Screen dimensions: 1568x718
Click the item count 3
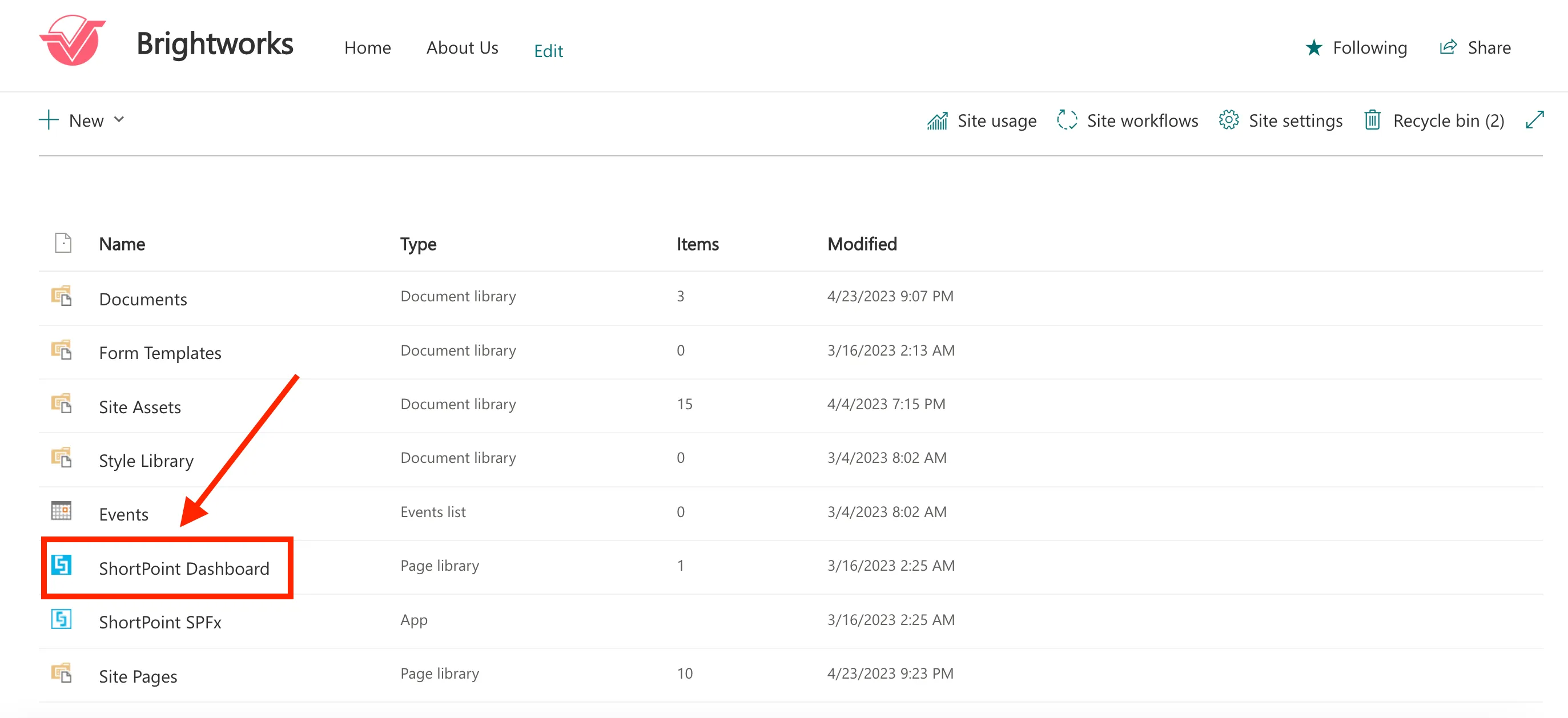click(681, 296)
